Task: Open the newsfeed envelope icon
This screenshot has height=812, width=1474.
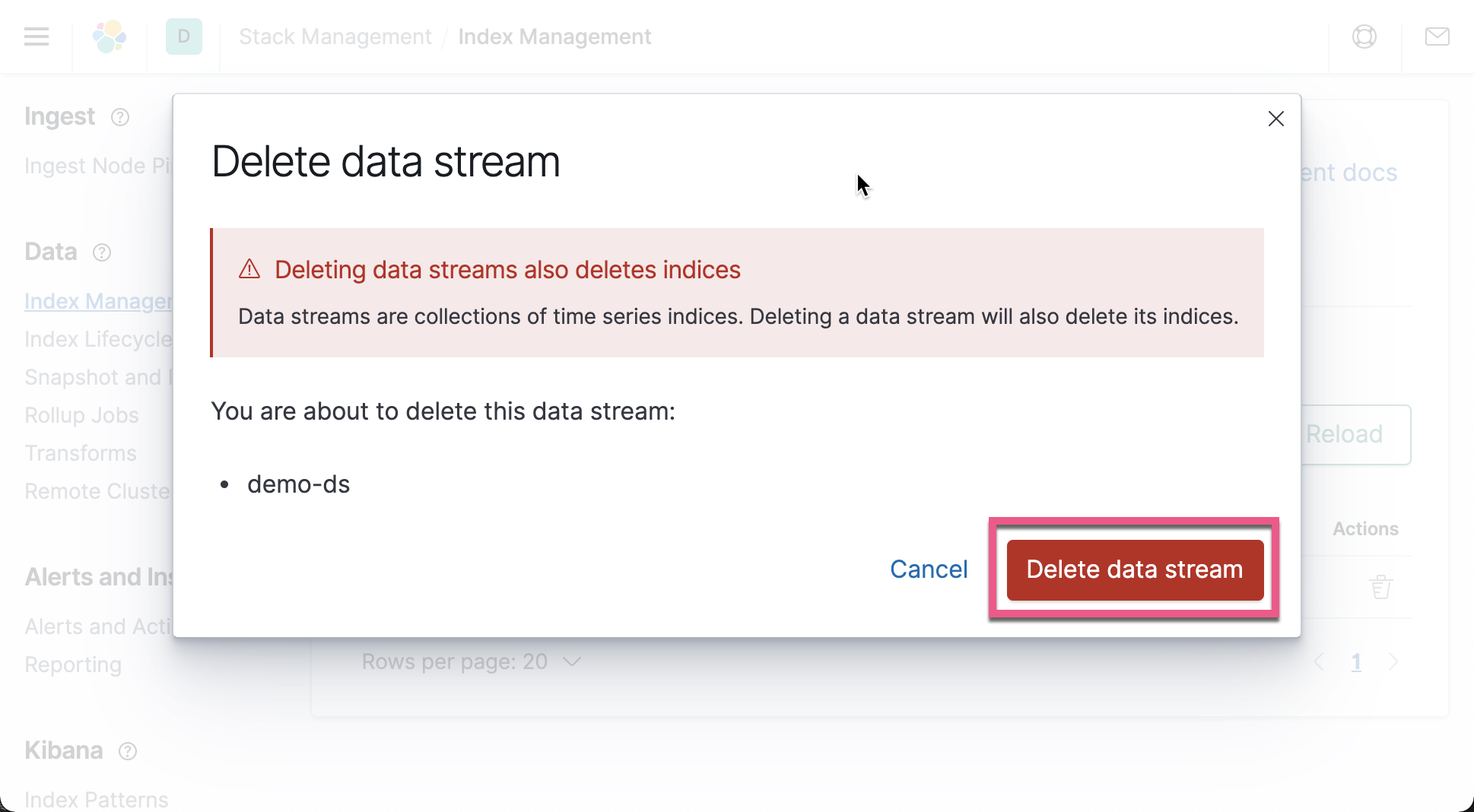Action: (1437, 36)
